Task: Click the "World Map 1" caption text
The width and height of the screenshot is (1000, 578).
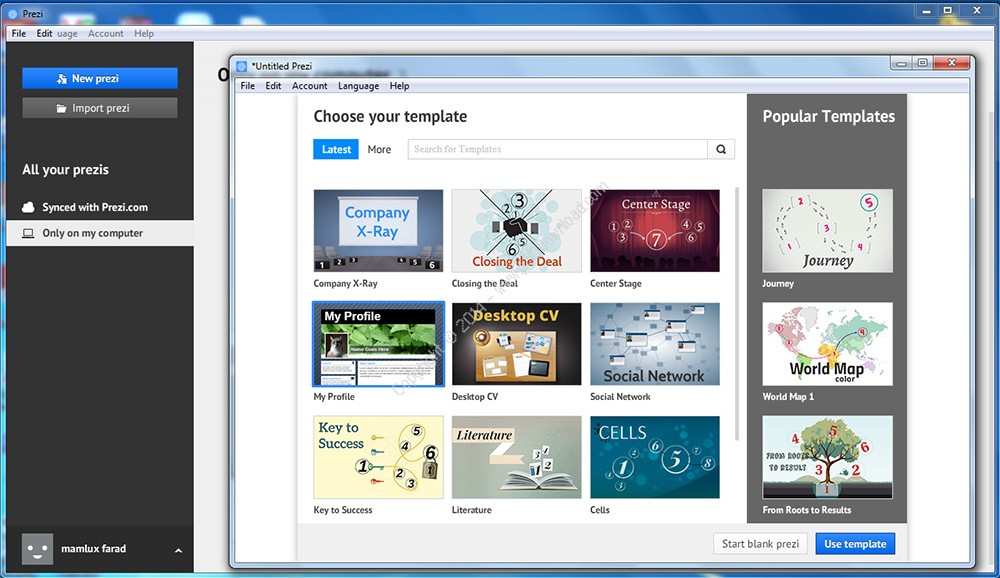Action: coord(788,397)
